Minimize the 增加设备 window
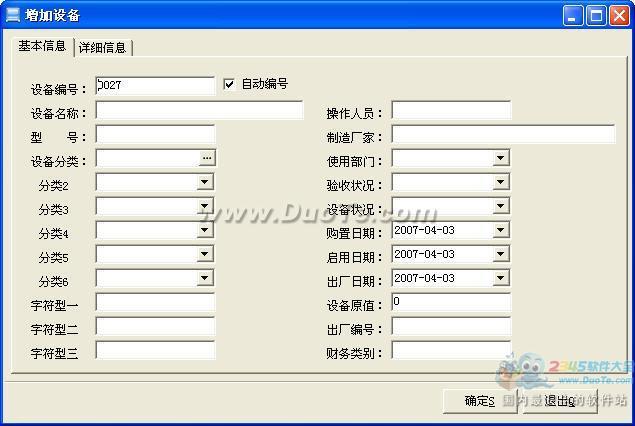This screenshot has height=426, width=635. tap(573, 16)
